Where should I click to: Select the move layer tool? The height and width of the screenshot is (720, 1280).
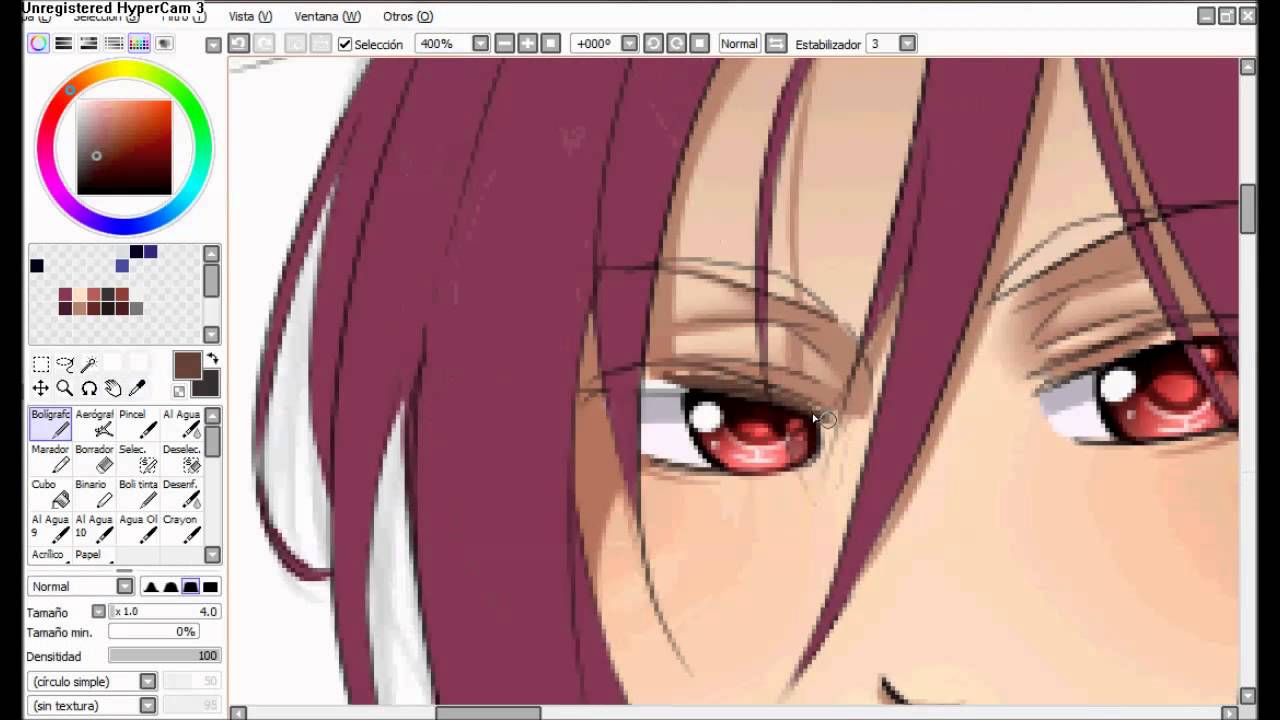pos(41,388)
